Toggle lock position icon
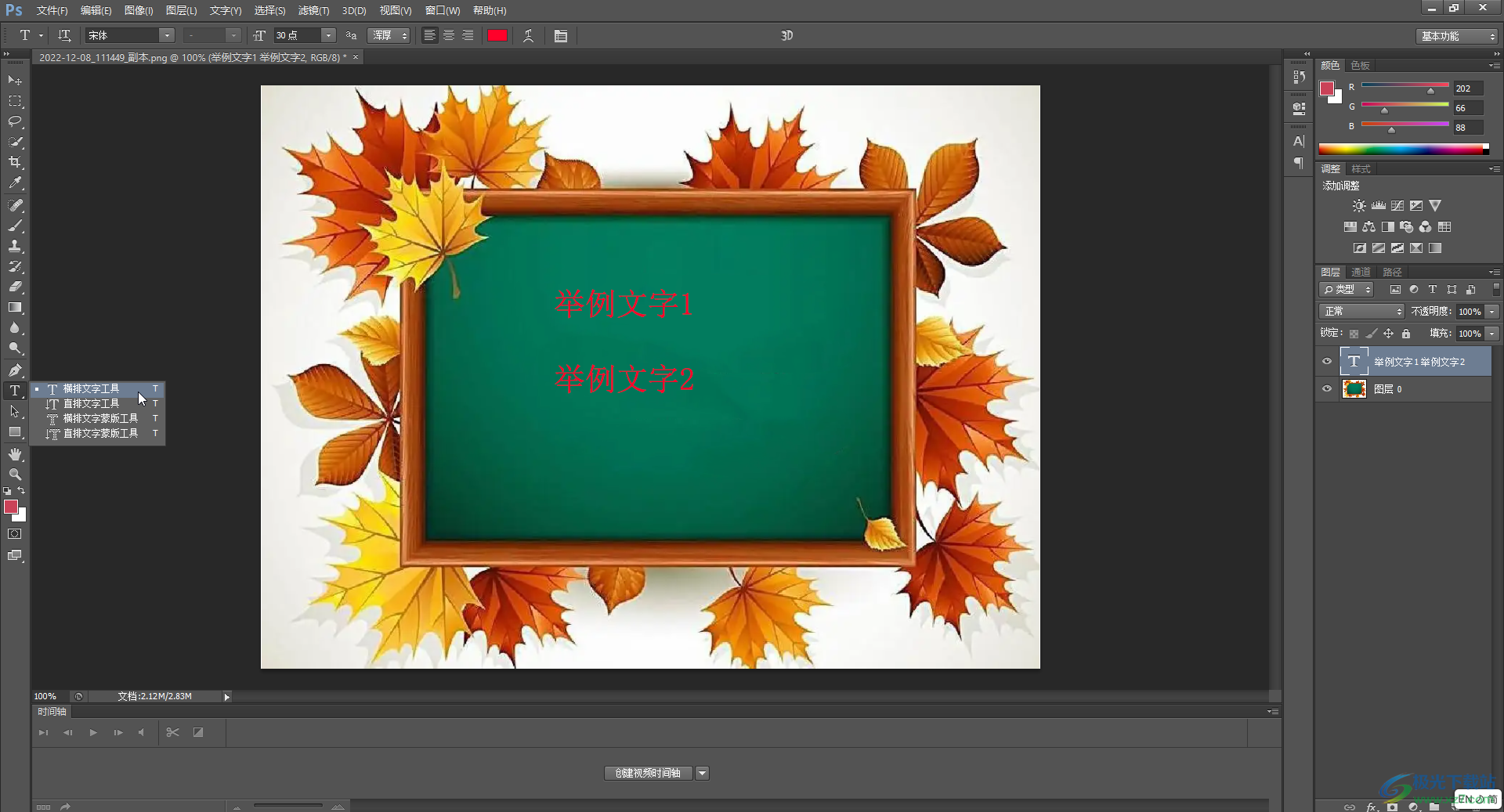This screenshot has width=1504, height=812. (1388, 334)
